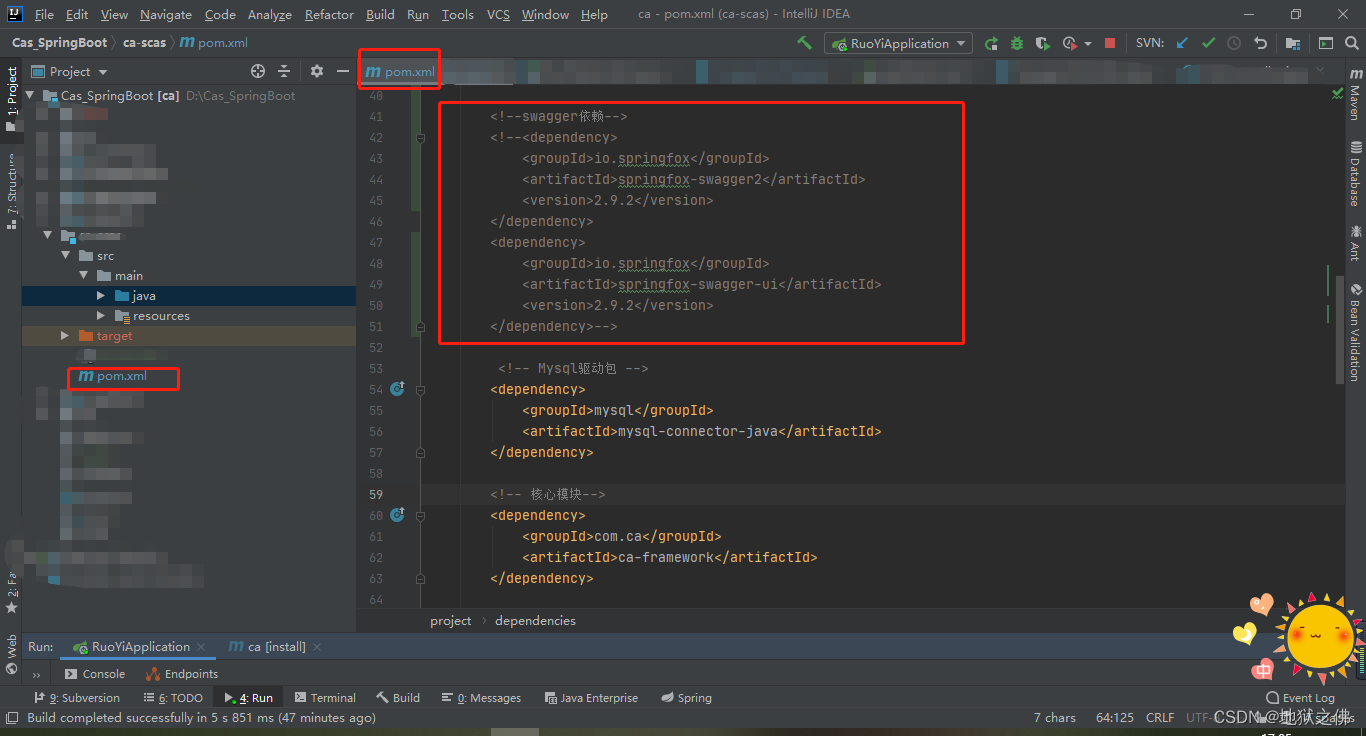Select pom.xml in the project tree
Image resolution: width=1366 pixels, height=736 pixels.
[122, 376]
